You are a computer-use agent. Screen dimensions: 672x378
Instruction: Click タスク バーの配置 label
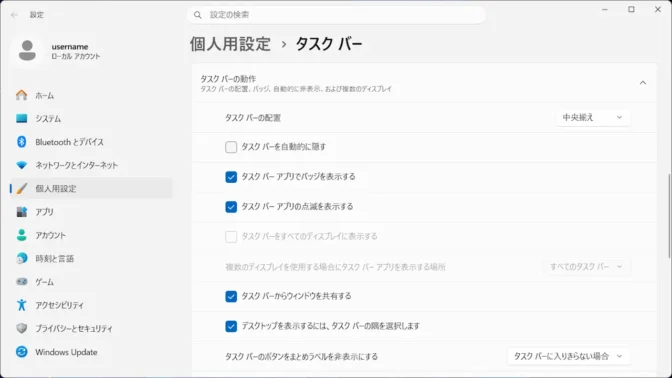tap(253, 118)
